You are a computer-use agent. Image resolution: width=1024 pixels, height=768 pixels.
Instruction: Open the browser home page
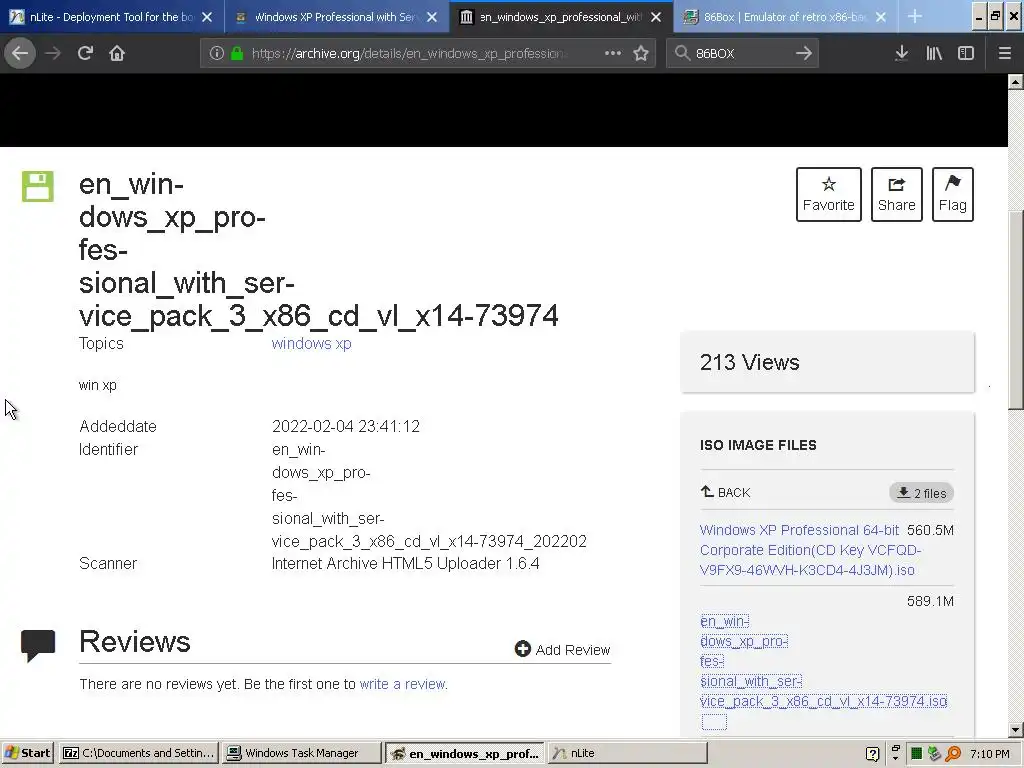117,53
